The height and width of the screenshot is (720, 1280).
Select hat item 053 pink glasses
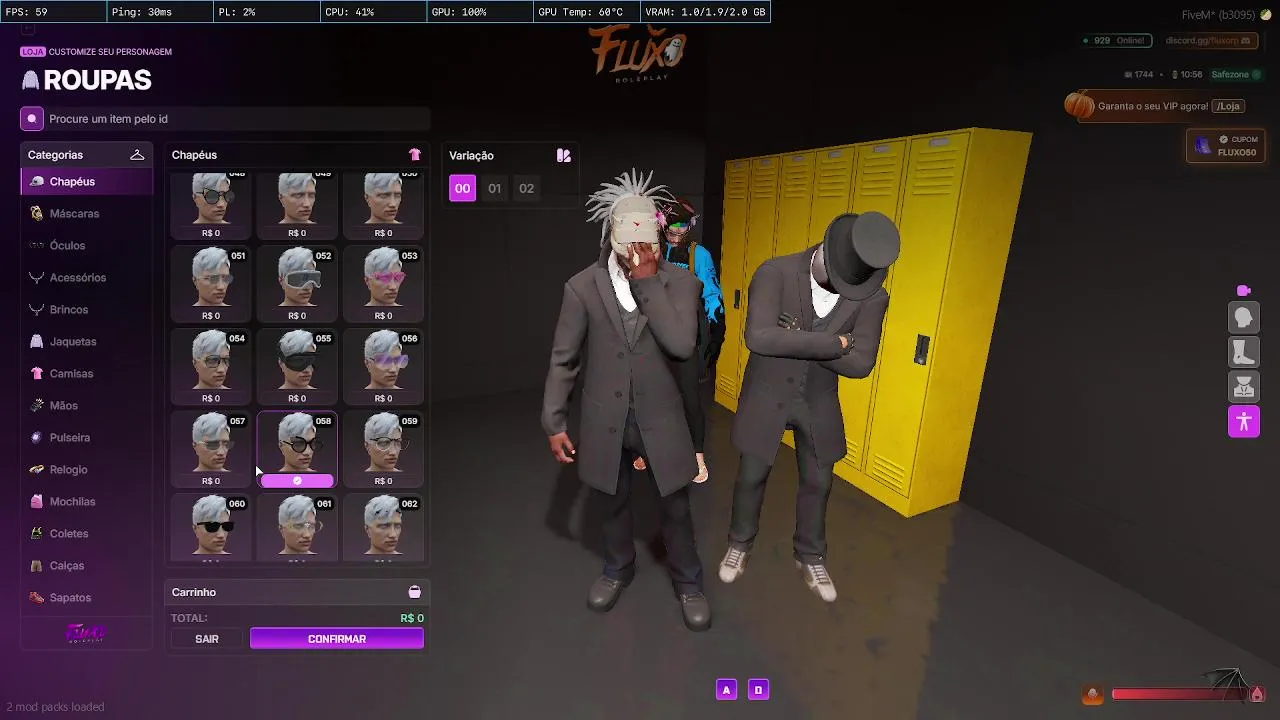coord(383,284)
